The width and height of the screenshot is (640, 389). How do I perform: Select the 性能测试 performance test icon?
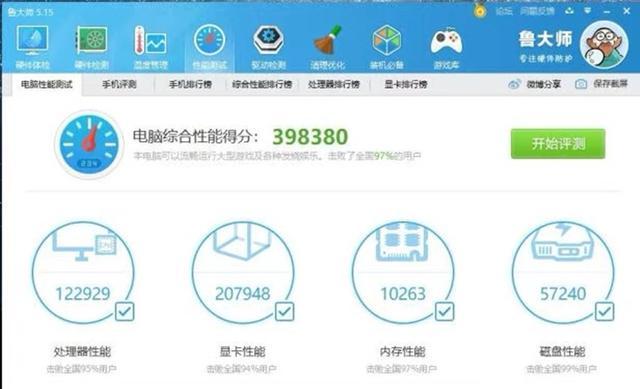pos(209,46)
